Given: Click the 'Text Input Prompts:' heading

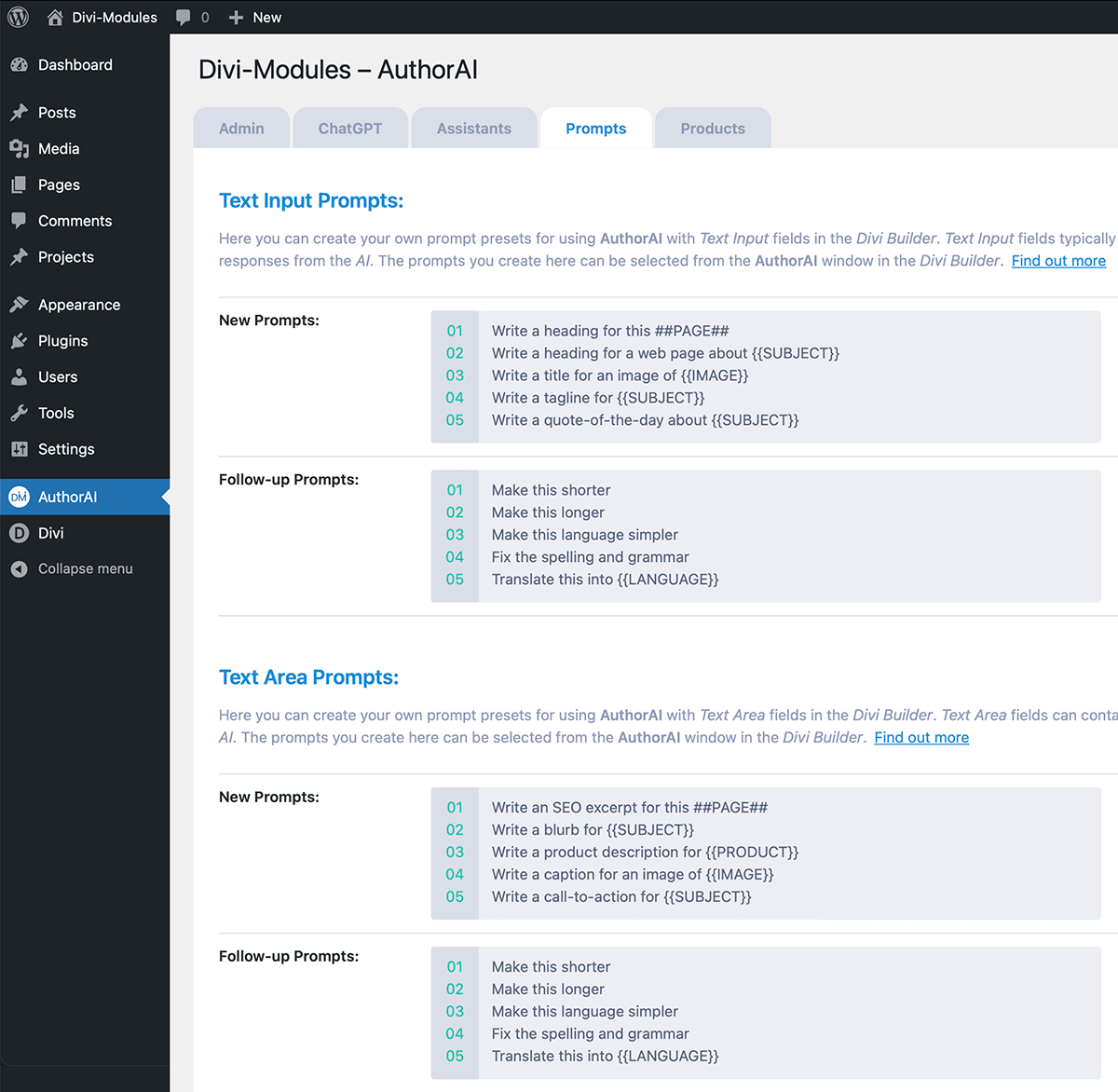Looking at the screenshot, I should tap(311, 201).
